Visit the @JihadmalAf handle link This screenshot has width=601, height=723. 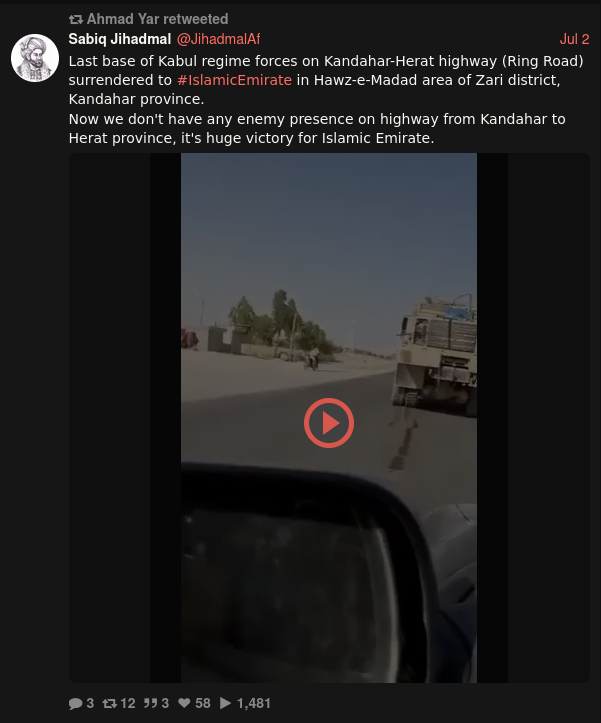pos(218,39)
